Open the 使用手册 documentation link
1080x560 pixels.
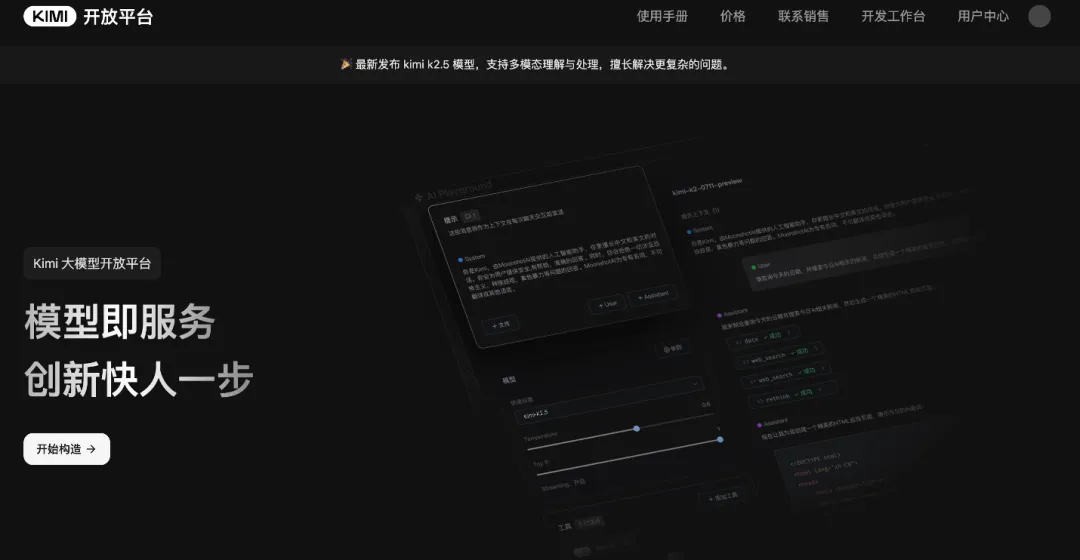click(662, 17)
